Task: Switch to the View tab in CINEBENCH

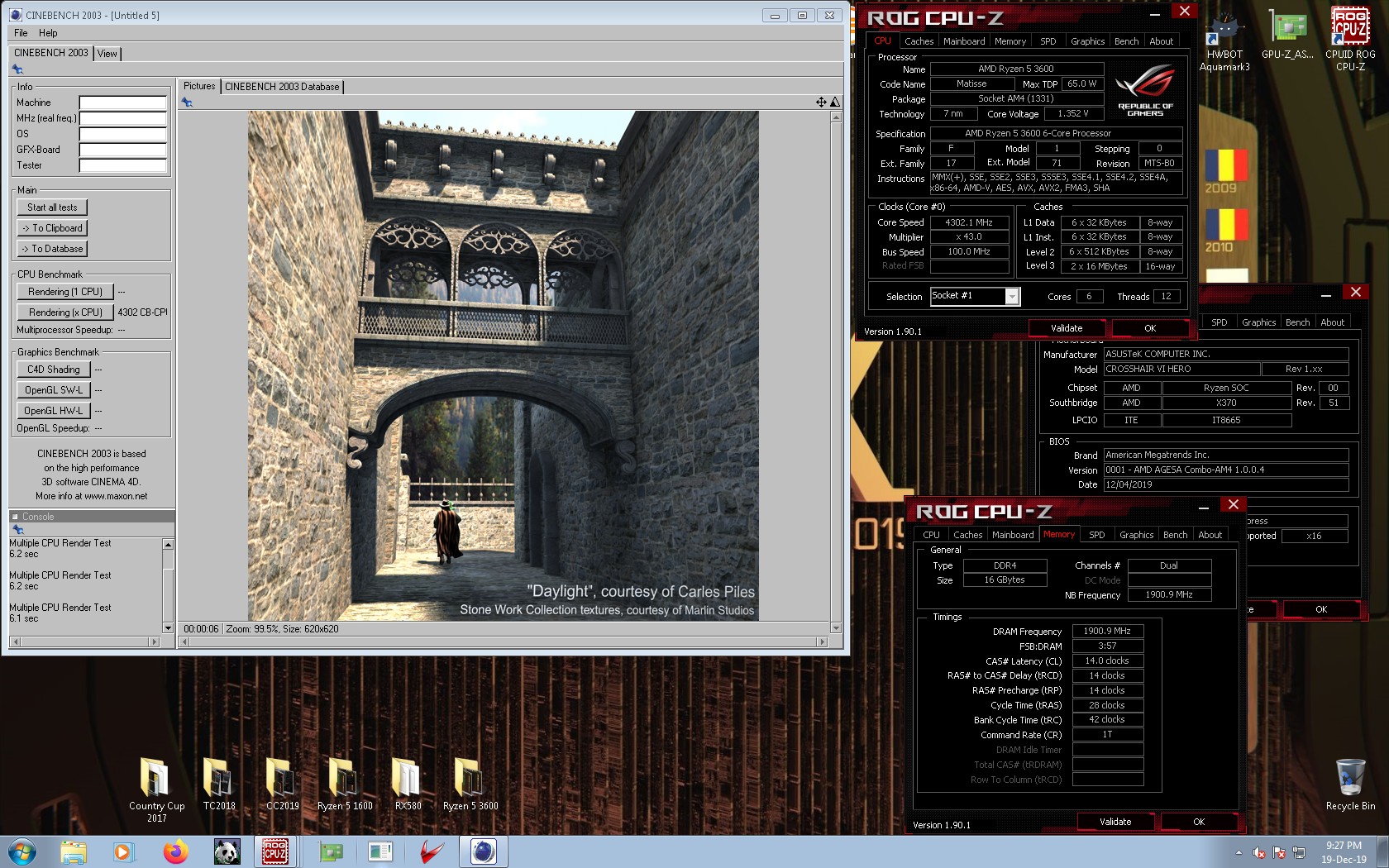Action: 107,54
